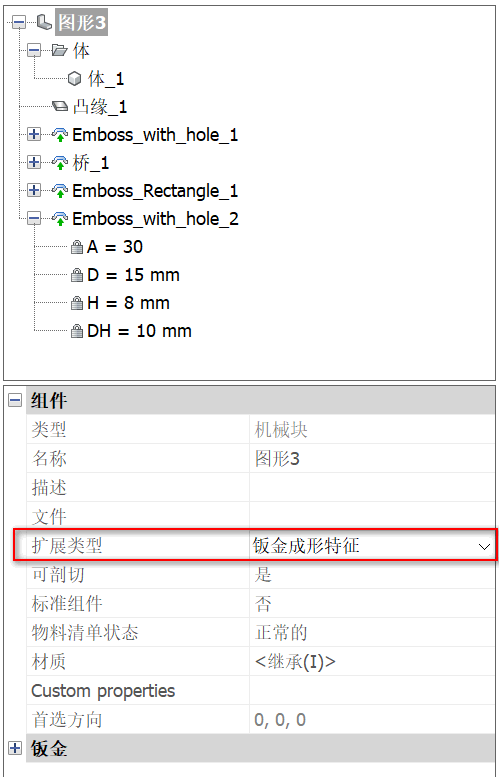Click the lock icon beside H = 8 mm

coord(77,303)
